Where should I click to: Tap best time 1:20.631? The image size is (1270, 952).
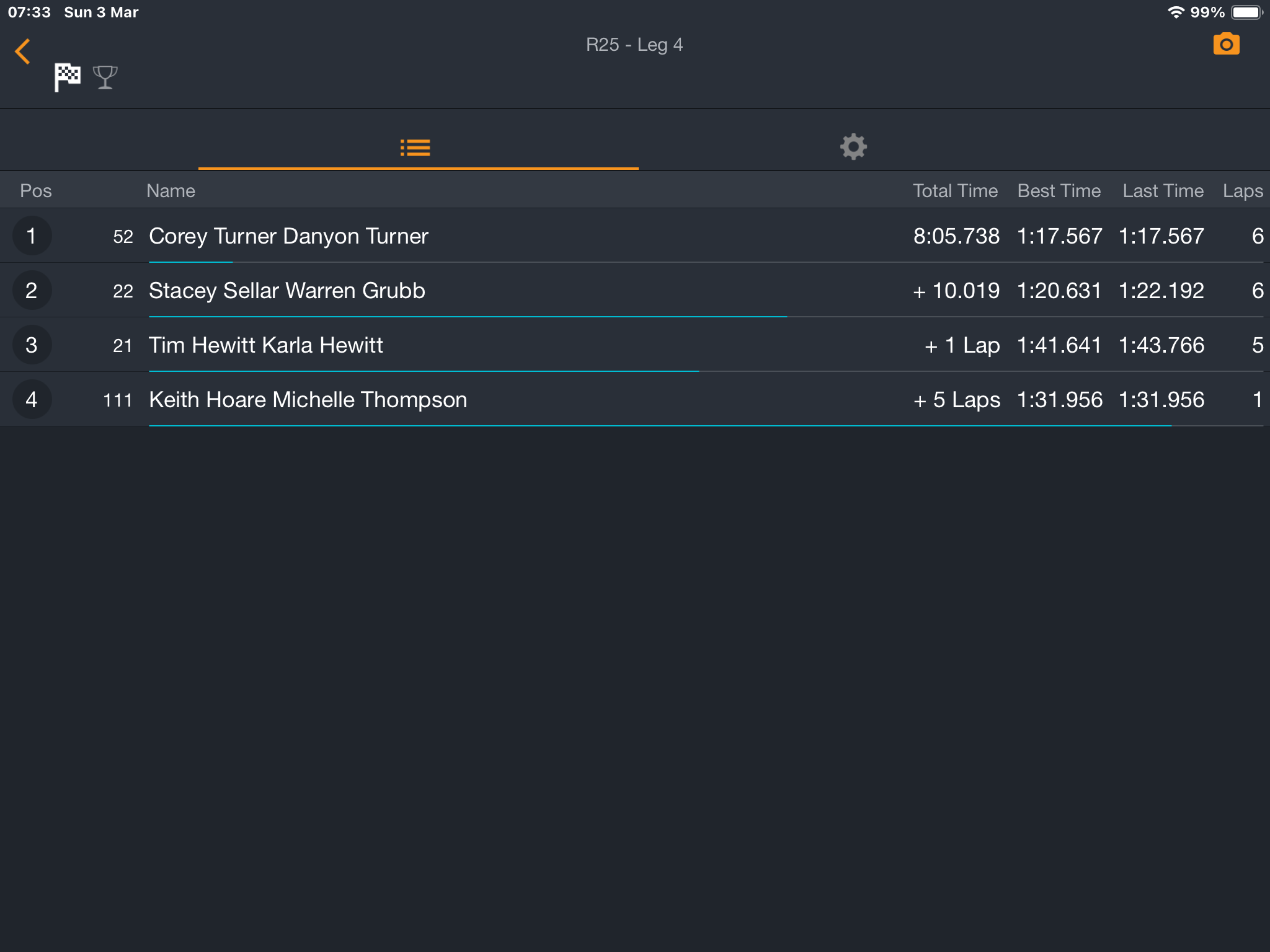point(1059,291)
